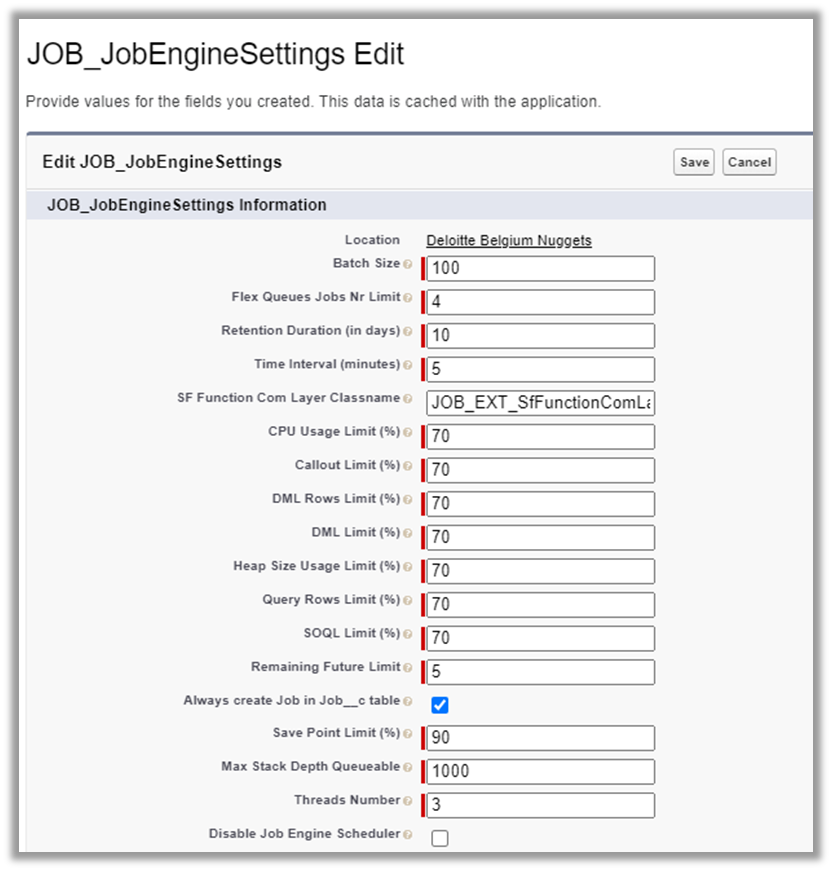
Task: Click the DML Rows Limit input box
Action: (541, 504)
